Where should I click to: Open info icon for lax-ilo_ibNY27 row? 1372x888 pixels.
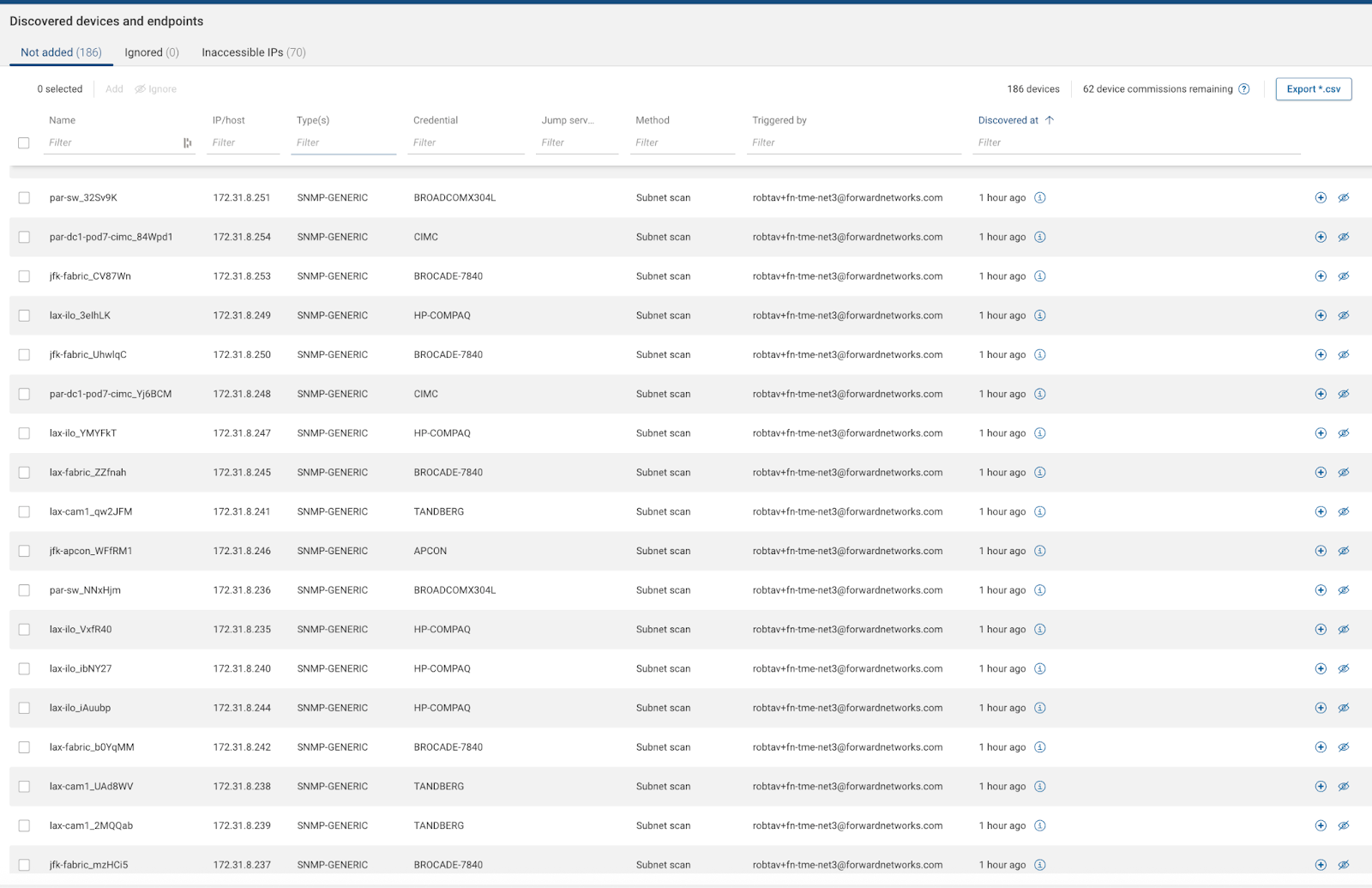(1040, 668)
